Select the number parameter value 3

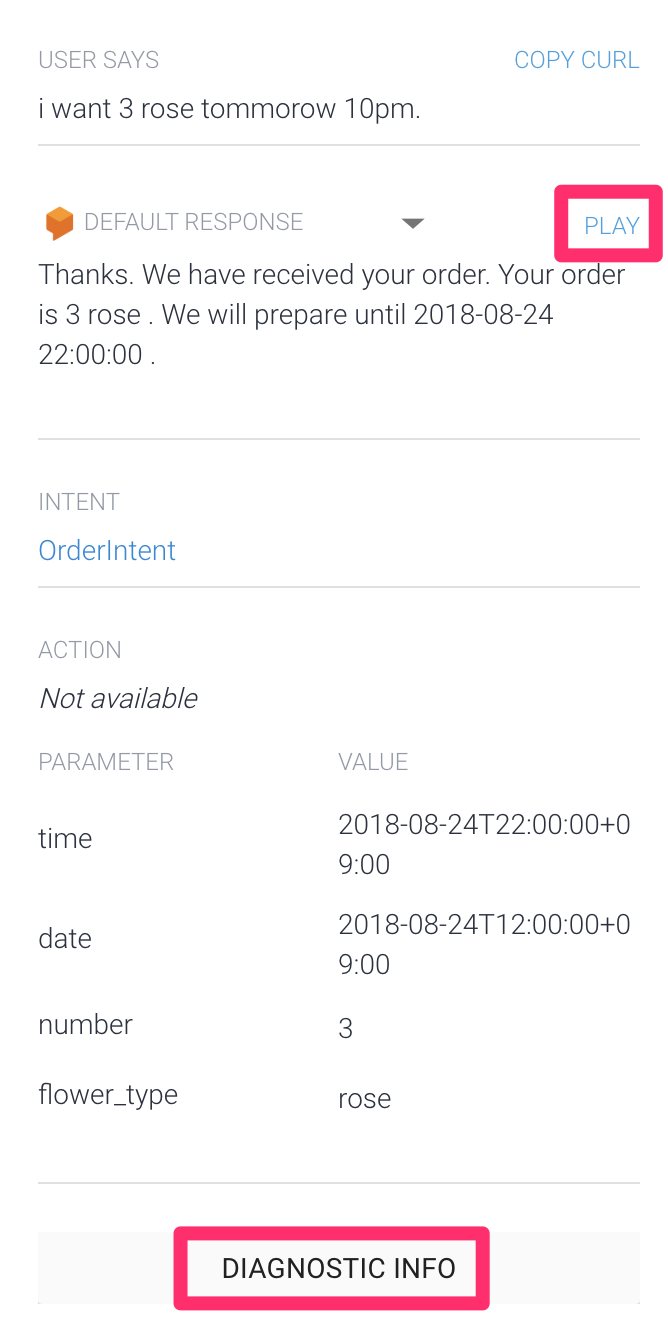pos(345,1024)
